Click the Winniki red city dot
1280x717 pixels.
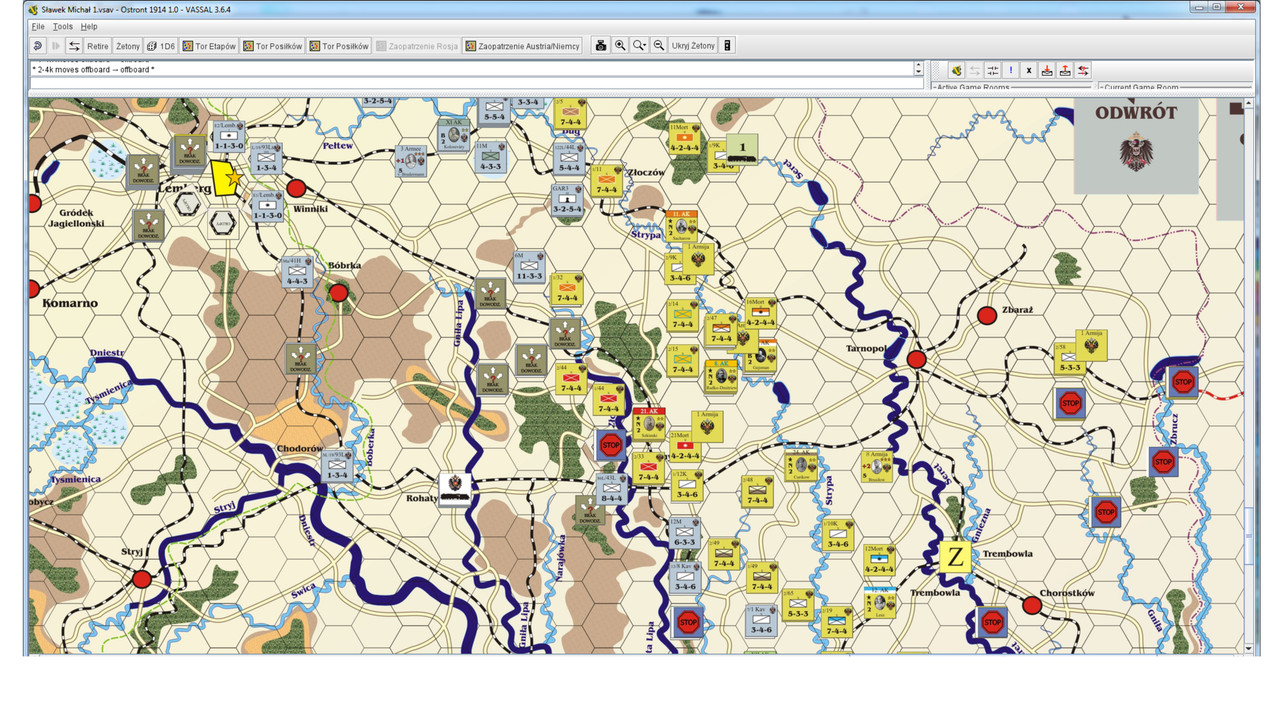[296, 188]
